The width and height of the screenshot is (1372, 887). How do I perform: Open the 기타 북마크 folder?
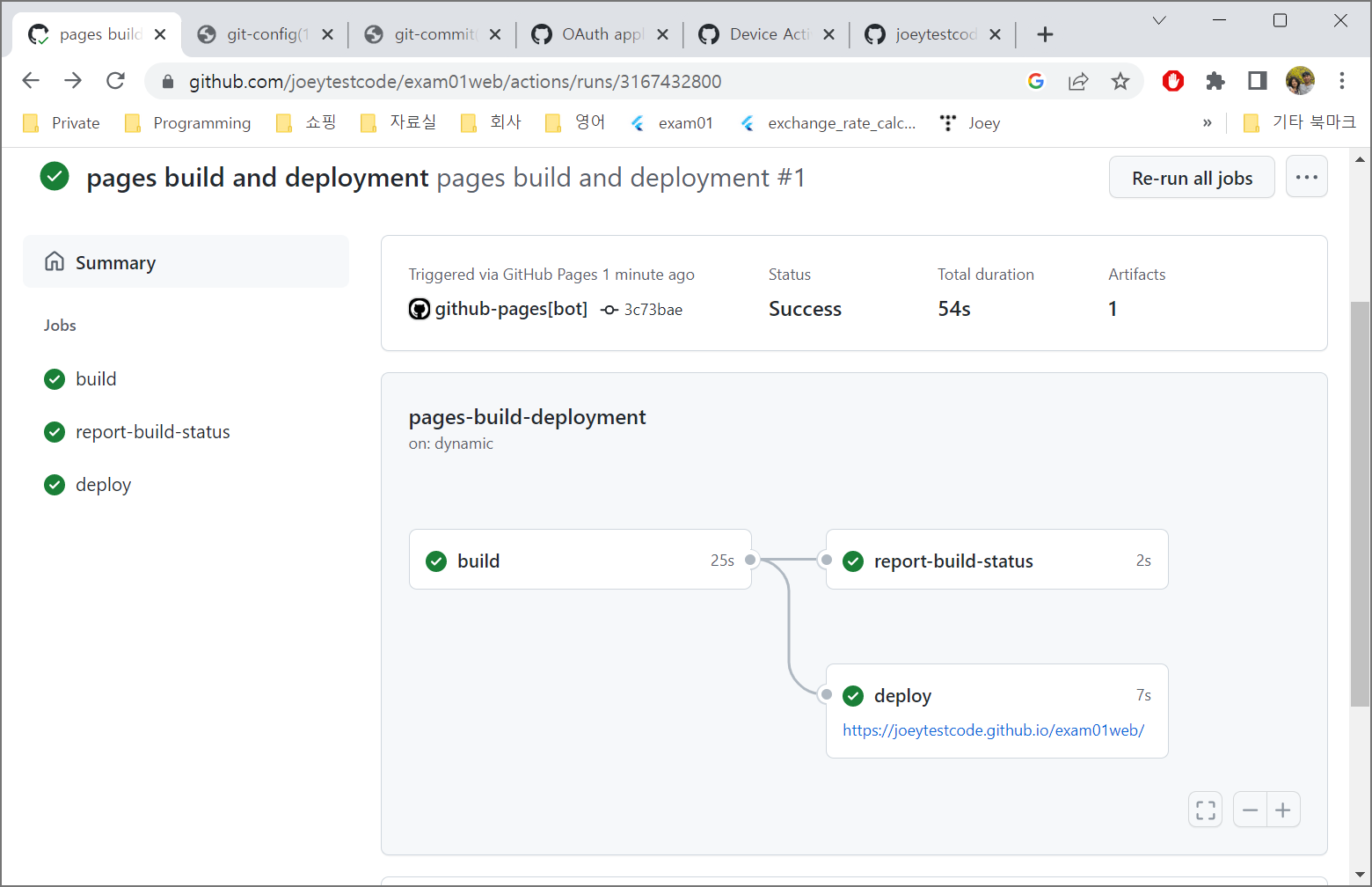pyautogui.click(x=1300, y=123)
